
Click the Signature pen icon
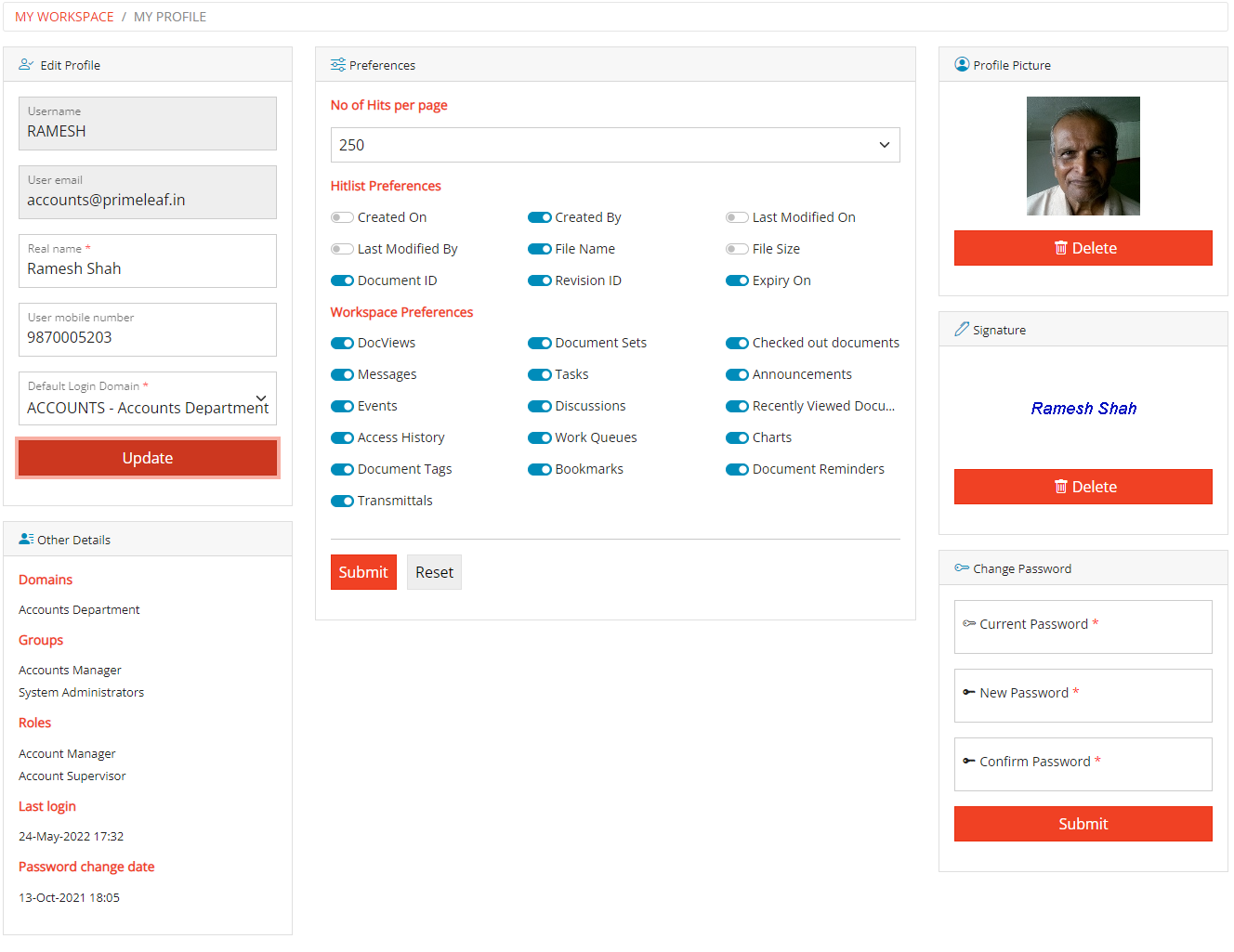(962, 330)
